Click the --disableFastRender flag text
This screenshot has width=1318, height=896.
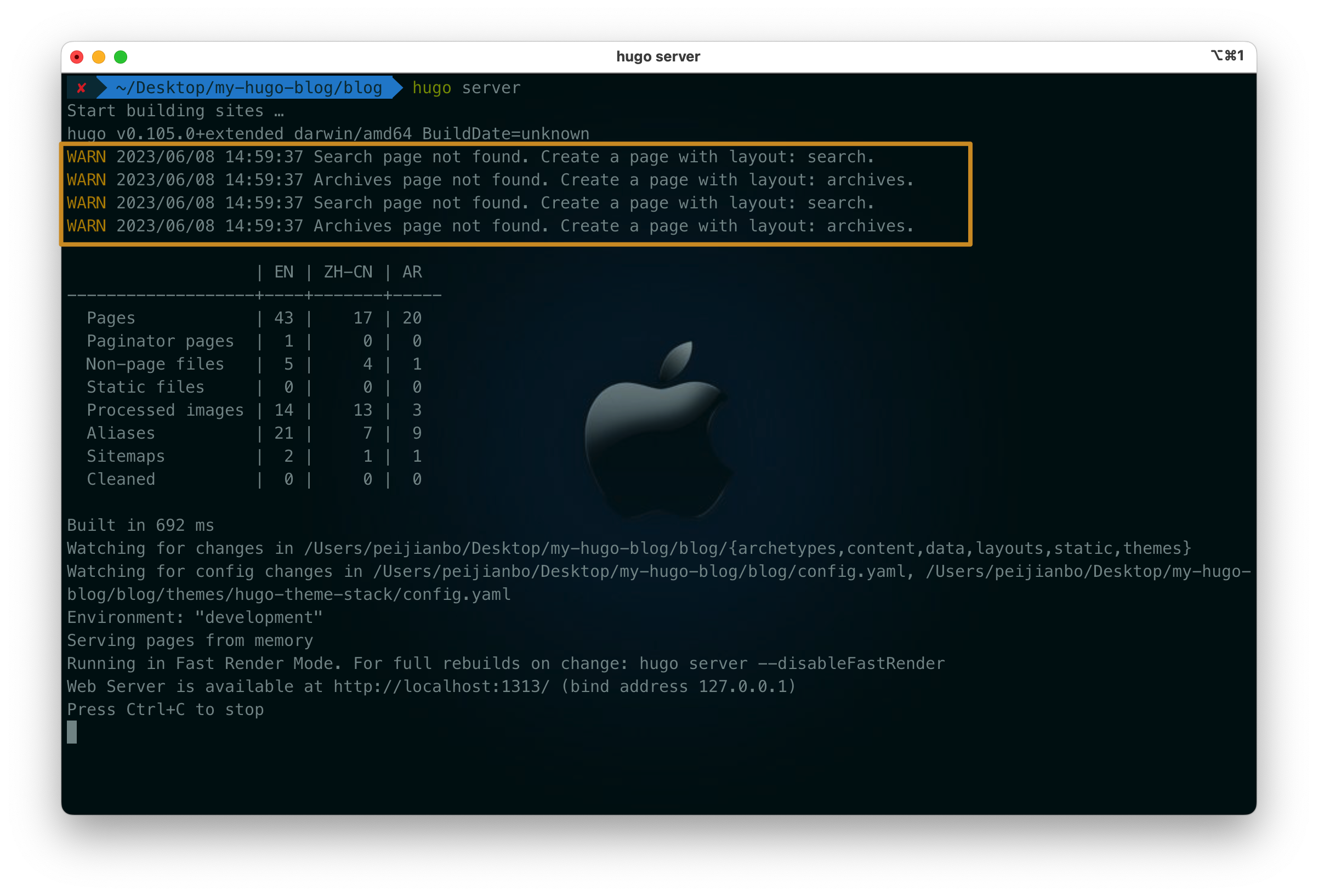coord(851,664)
